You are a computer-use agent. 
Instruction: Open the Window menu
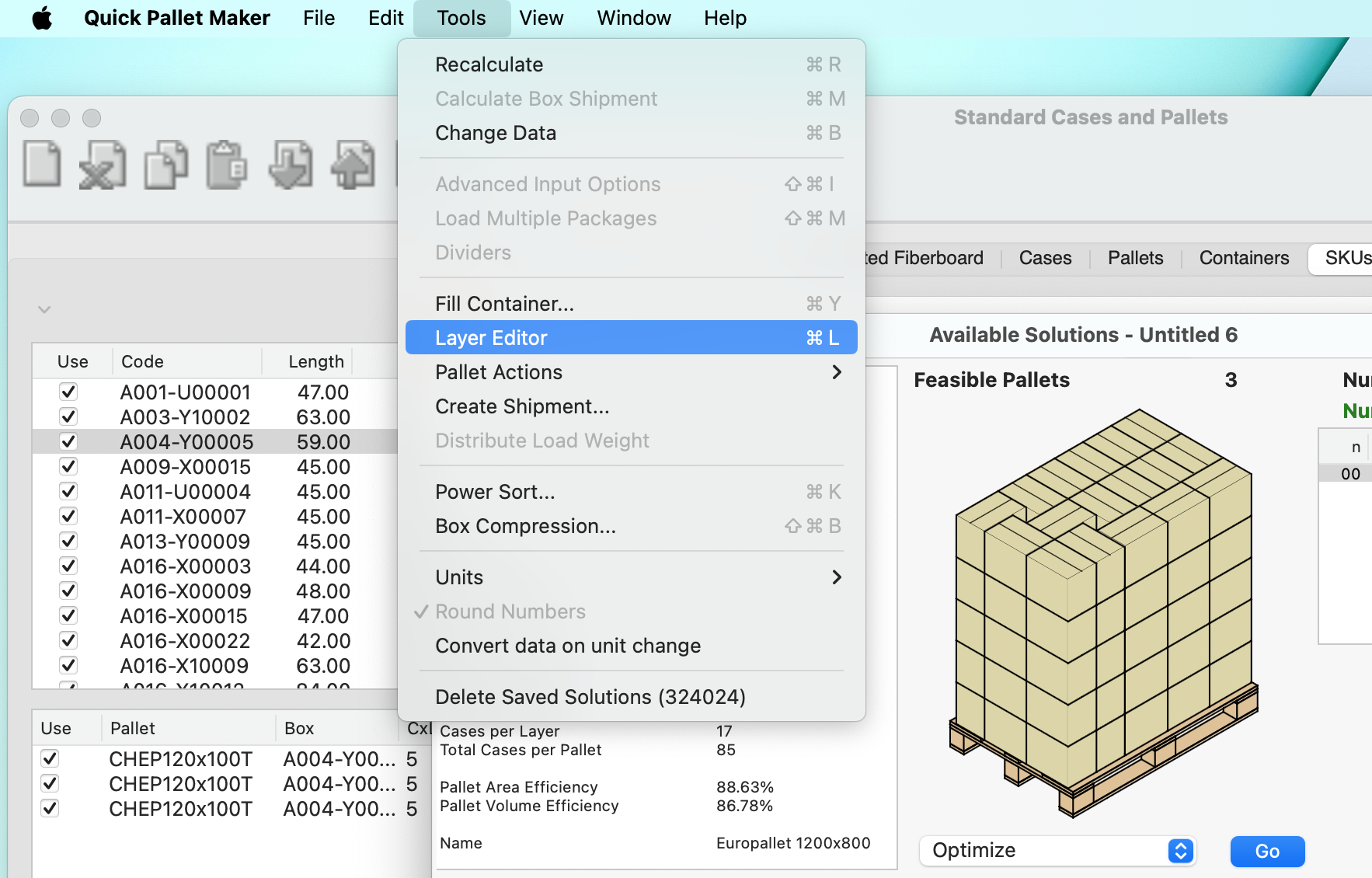(x=634, y=18)
